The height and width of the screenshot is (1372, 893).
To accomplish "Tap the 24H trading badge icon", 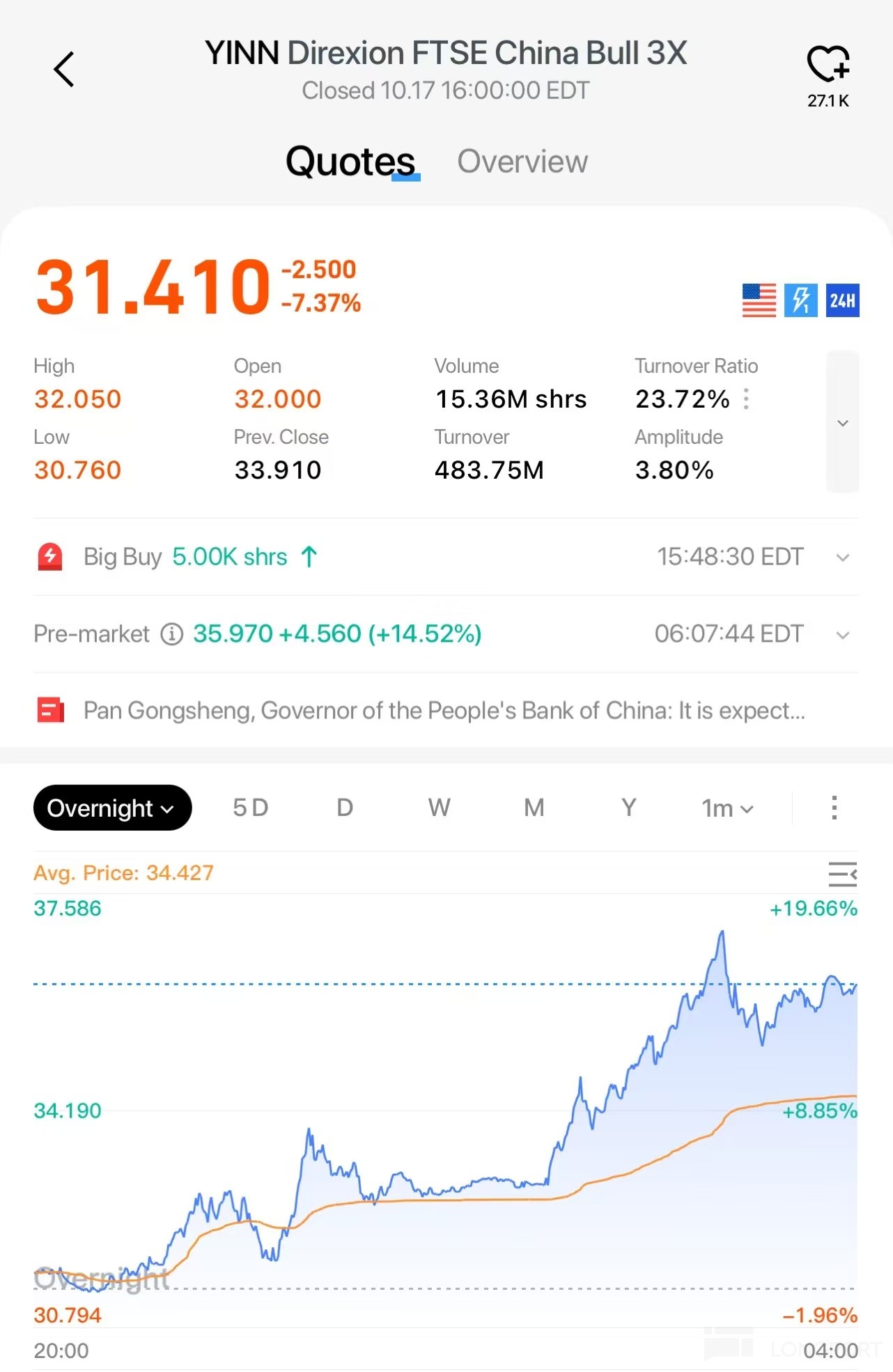I will point(842,300).
